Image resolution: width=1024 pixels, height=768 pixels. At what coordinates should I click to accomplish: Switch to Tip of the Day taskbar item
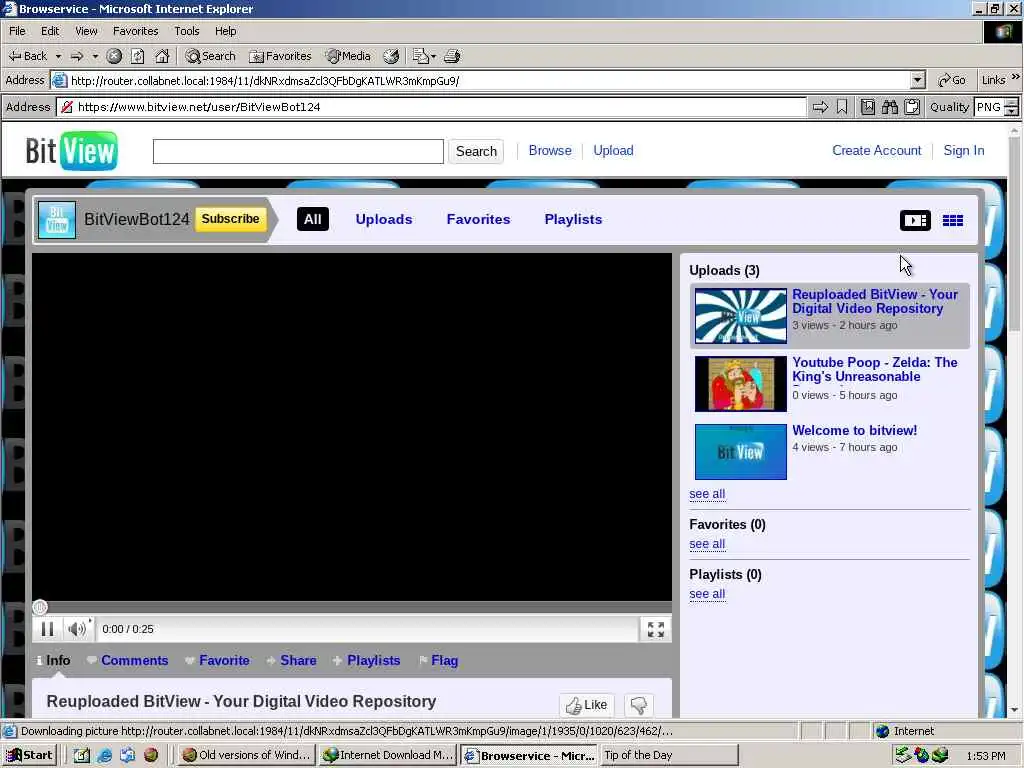coord(669,755)
